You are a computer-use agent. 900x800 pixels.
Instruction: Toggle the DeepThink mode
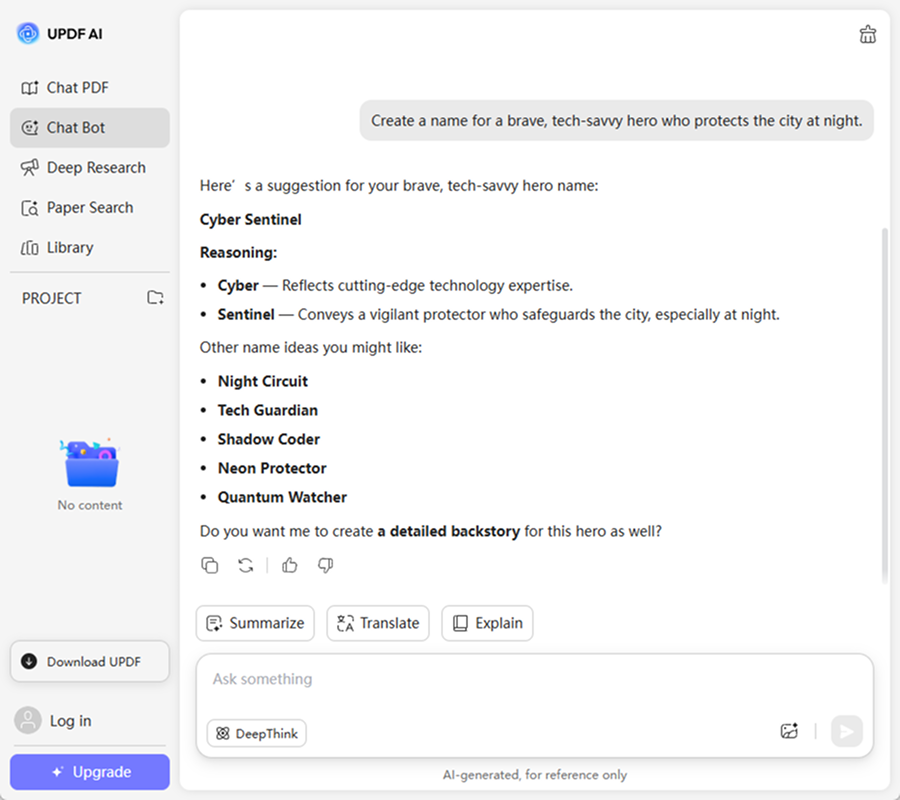(x=257, y=733)
